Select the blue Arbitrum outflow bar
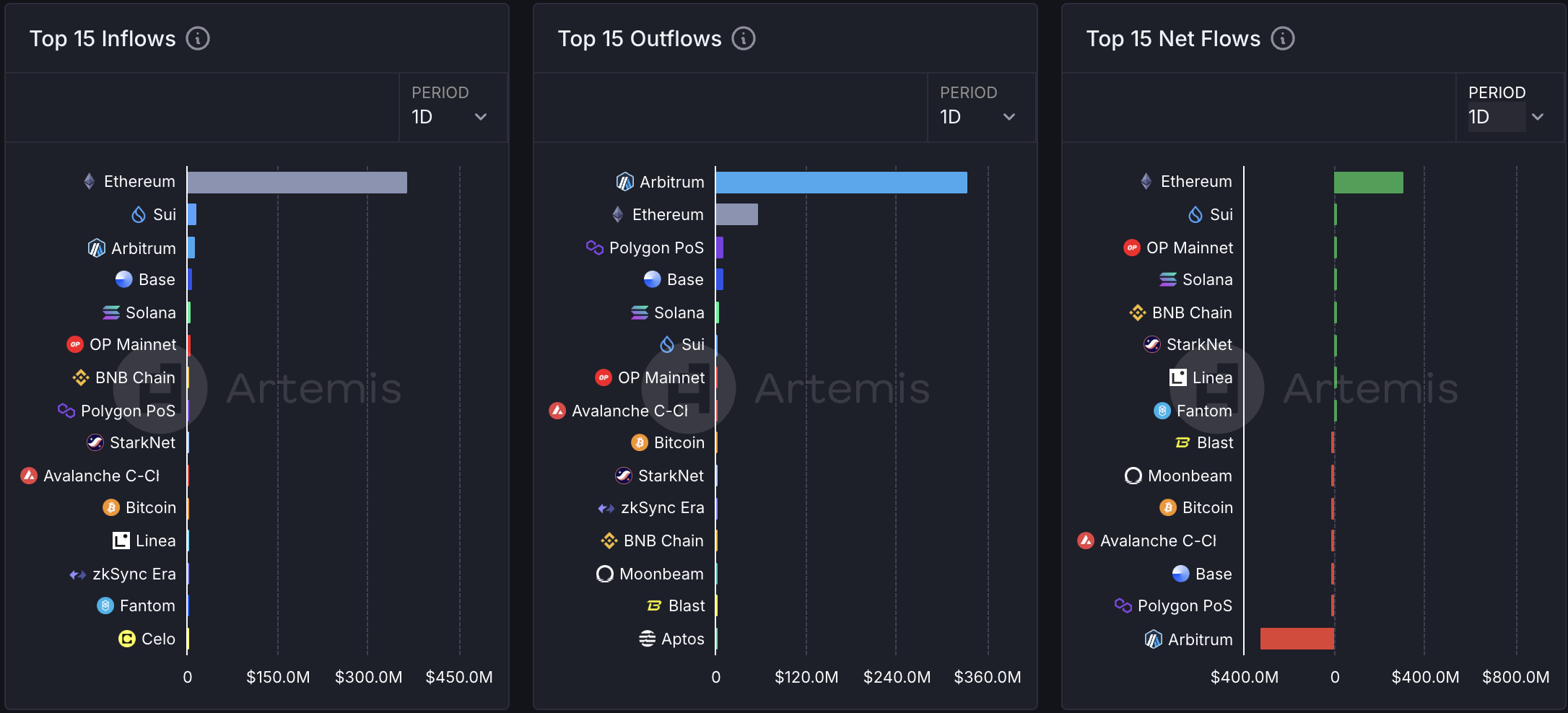This screenshot has width=1568, height=713. [841, 183]
